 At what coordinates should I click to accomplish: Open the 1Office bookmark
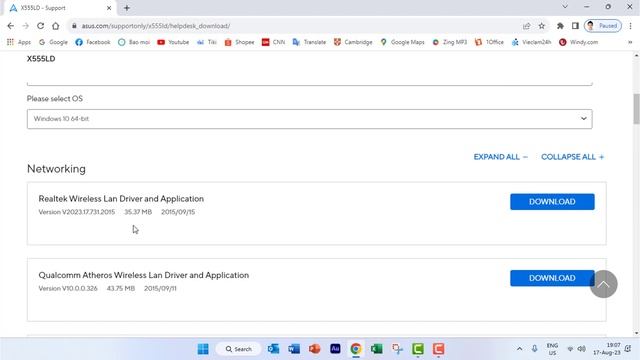click(x=489, y=42)
